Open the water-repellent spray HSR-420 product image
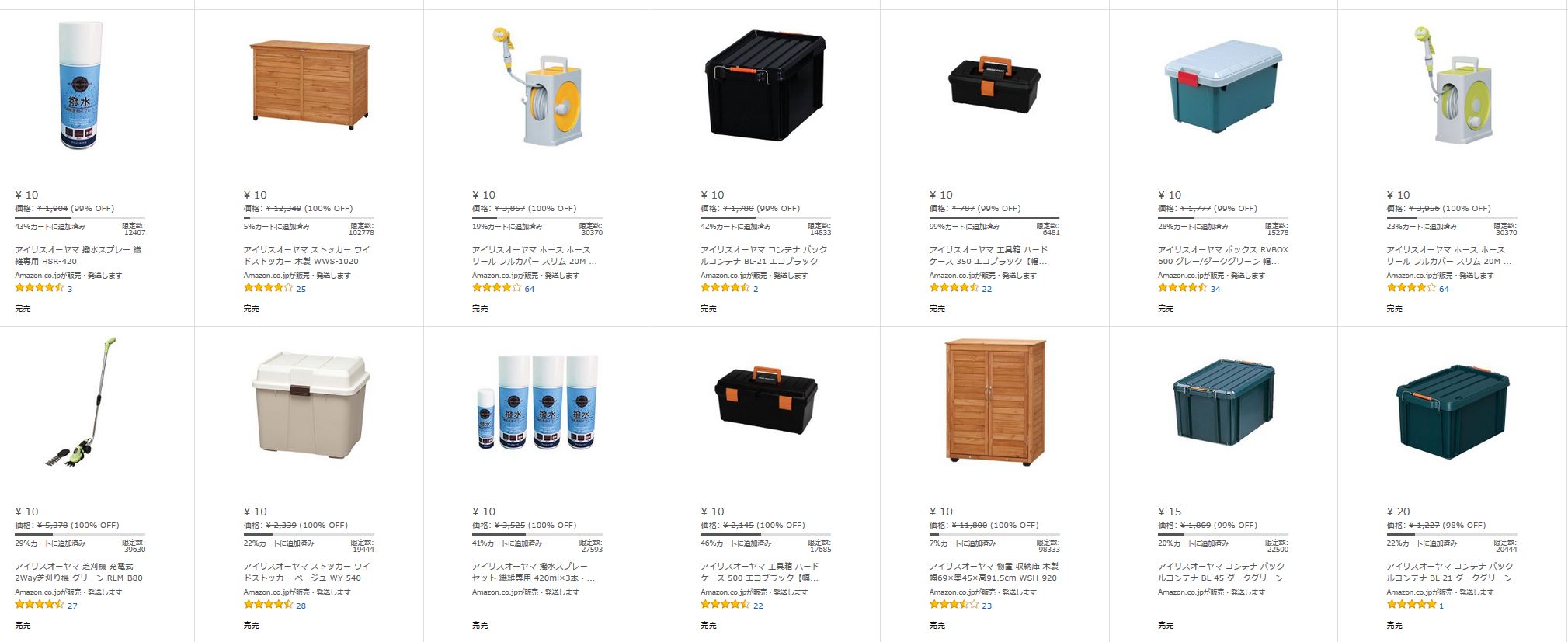The width and height of the screenshot is (1568, 642). 81,85
